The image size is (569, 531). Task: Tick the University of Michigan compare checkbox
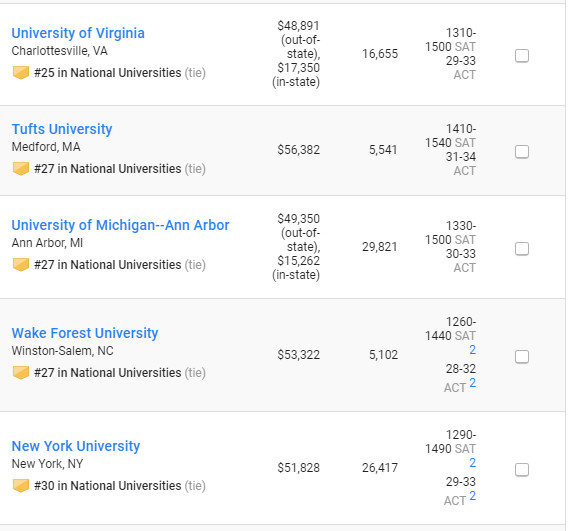(522, 249)
